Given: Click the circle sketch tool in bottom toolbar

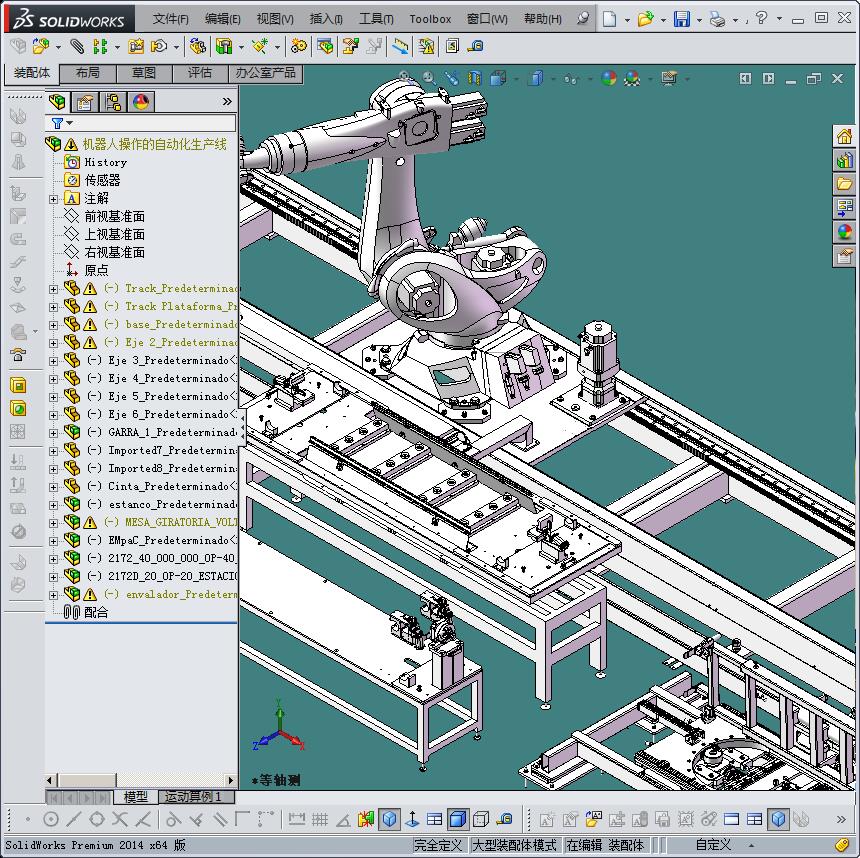Looking at the screenshot, I should pyautogui.click(x=51, y=820).
